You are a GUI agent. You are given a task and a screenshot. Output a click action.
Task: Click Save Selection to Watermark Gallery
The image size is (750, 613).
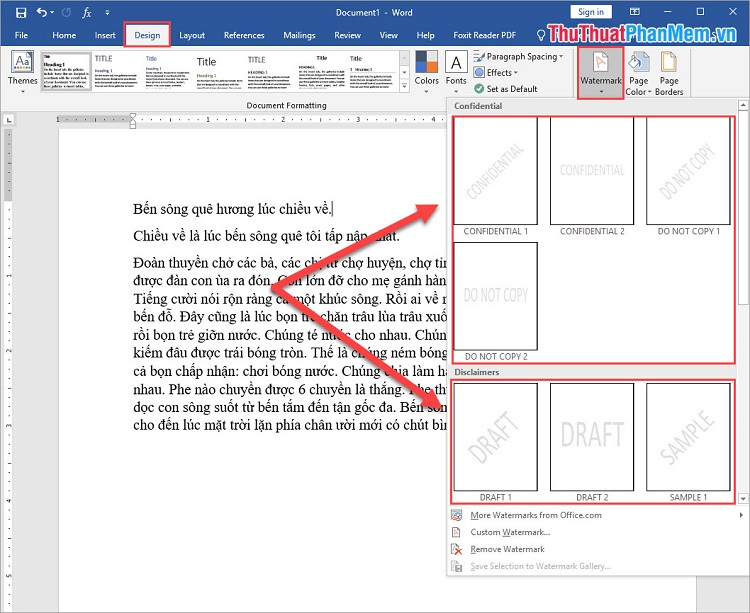[x=596, y=566]
